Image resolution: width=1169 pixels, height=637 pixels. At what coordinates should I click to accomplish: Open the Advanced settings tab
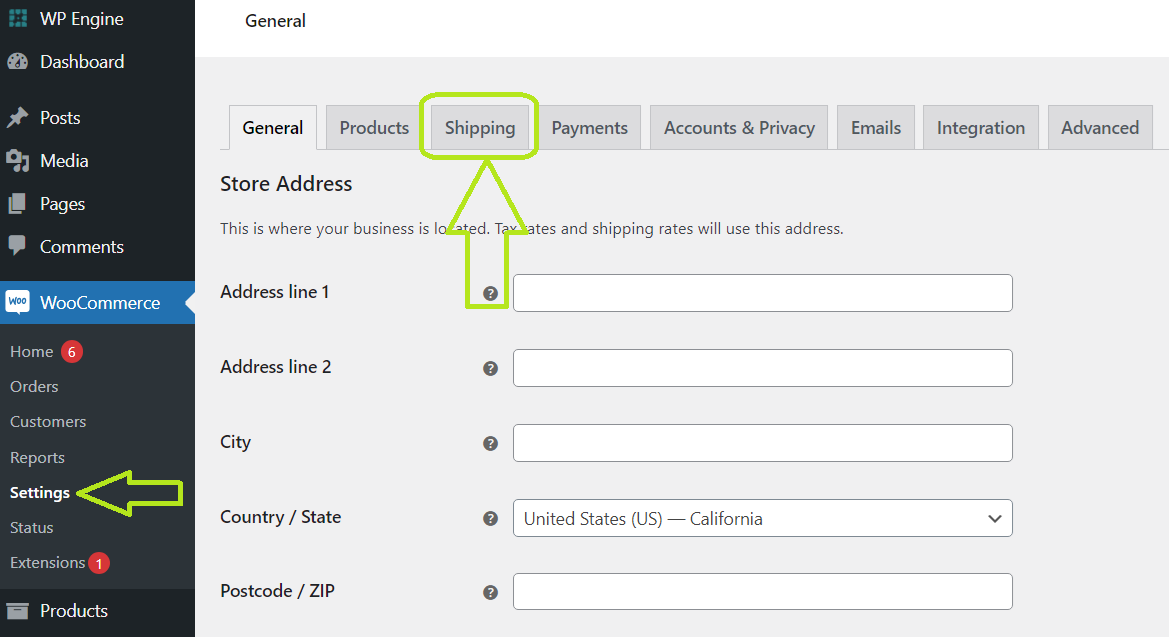tap(1099, 127)
